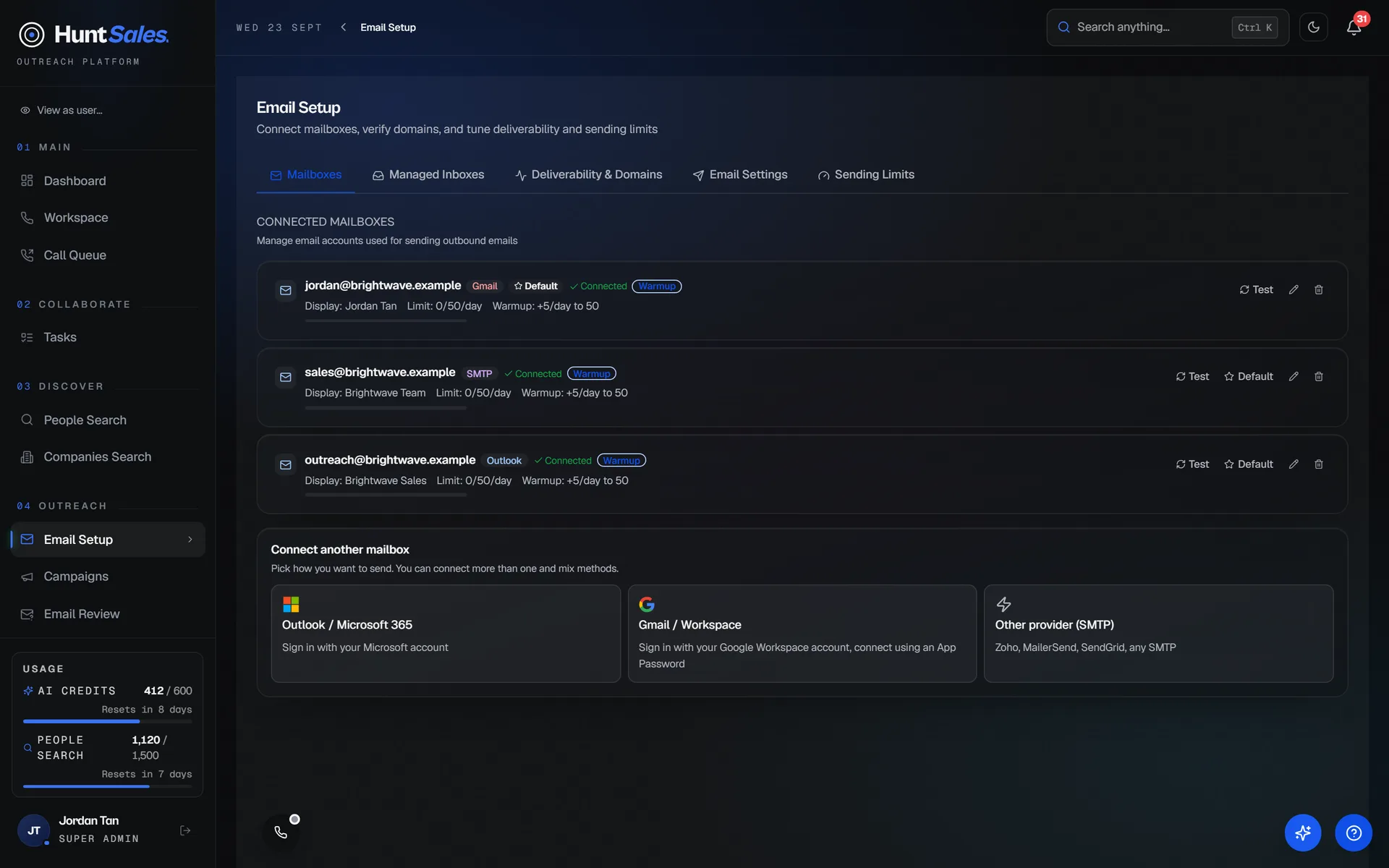Open Tasks in sidebar
This screenshot has width=1389, height=868.
(108, 337)
